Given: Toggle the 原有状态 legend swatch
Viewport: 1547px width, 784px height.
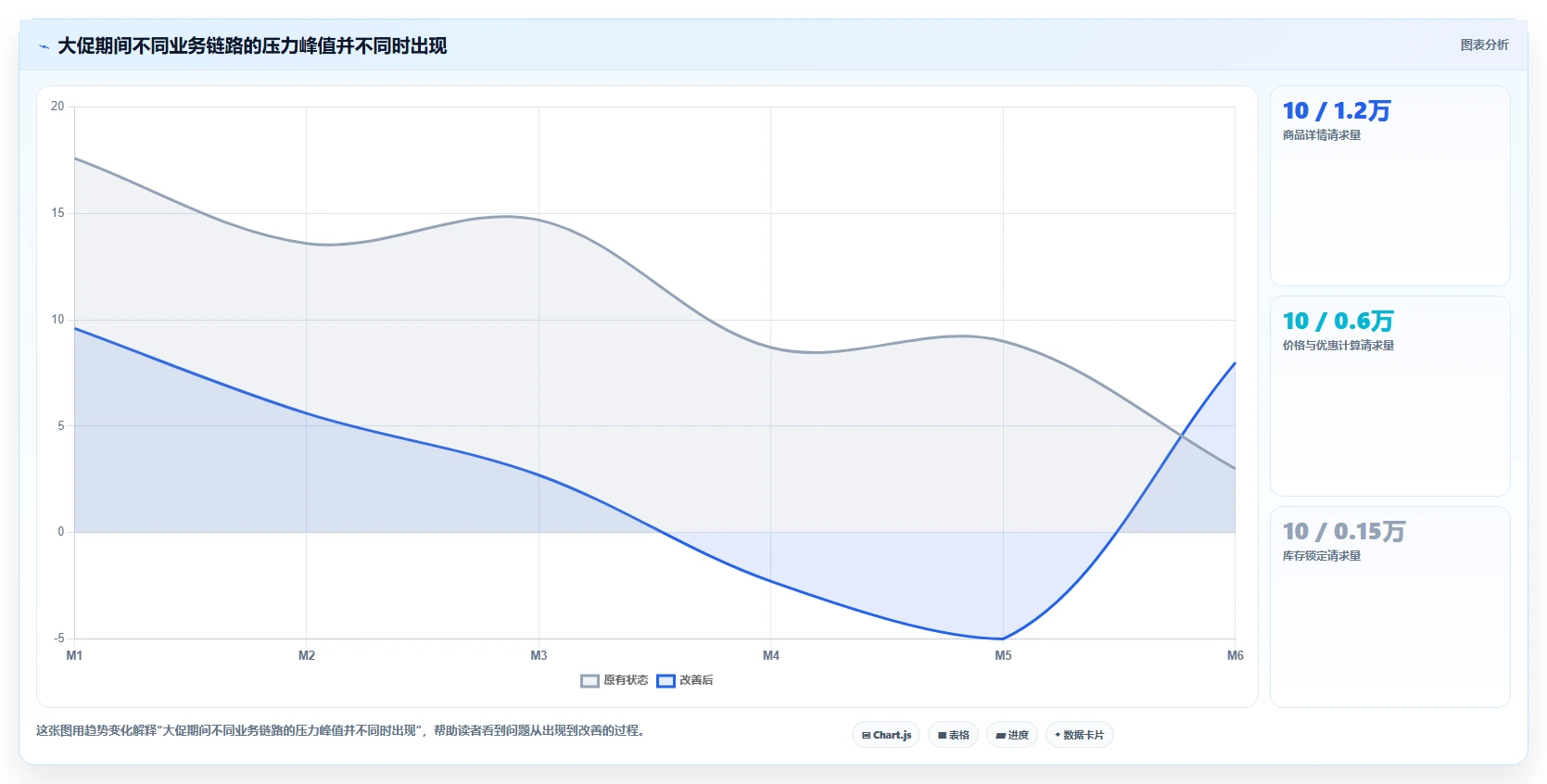Looking at the screenshot, I should pyautogui.click(x=590, y=681).
